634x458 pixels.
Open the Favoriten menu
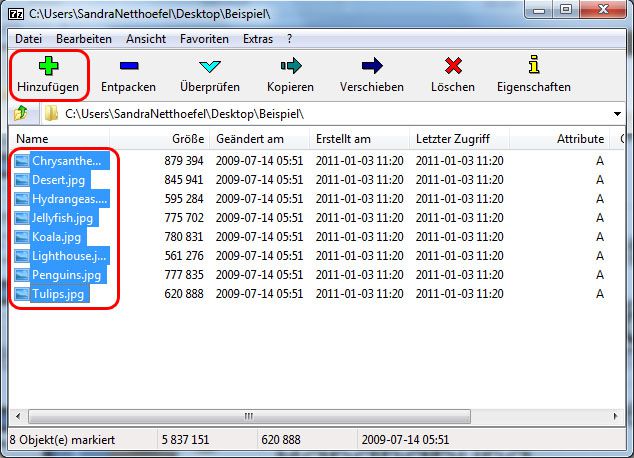204,39
